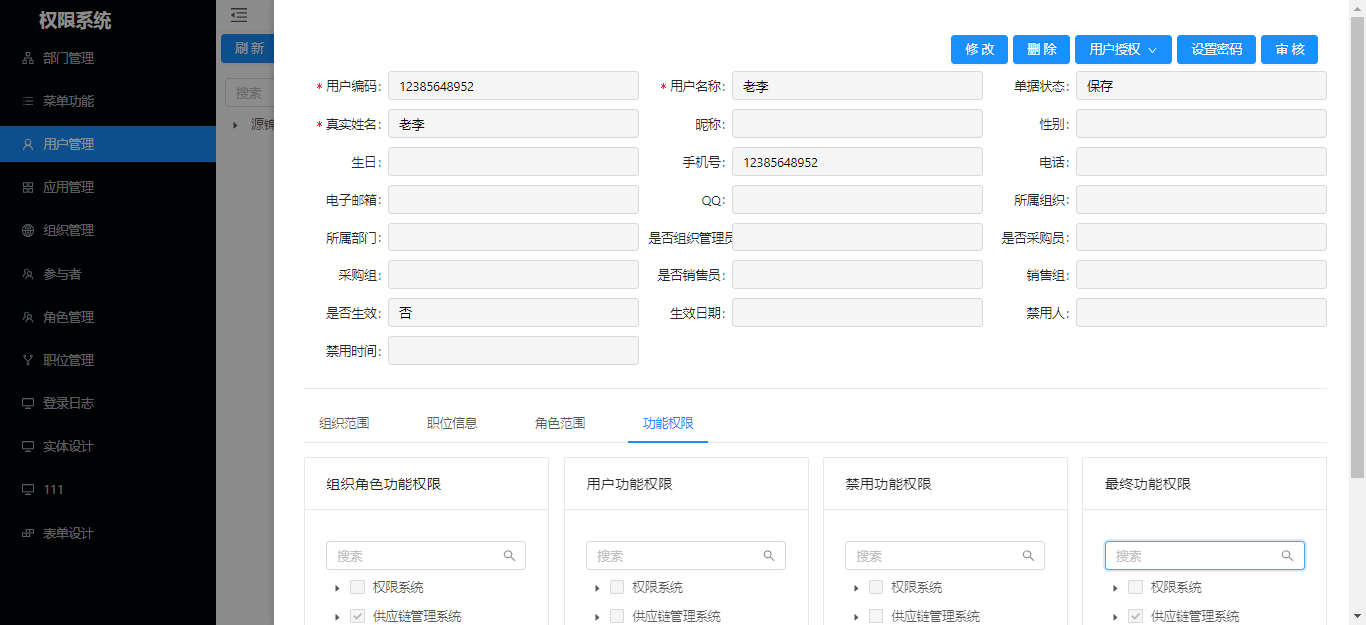The width and height of the screenshot is (1366, 625).
Task: Switch to the 角色范围 tab
Action: pyautogui.click(x=560, y=423)
